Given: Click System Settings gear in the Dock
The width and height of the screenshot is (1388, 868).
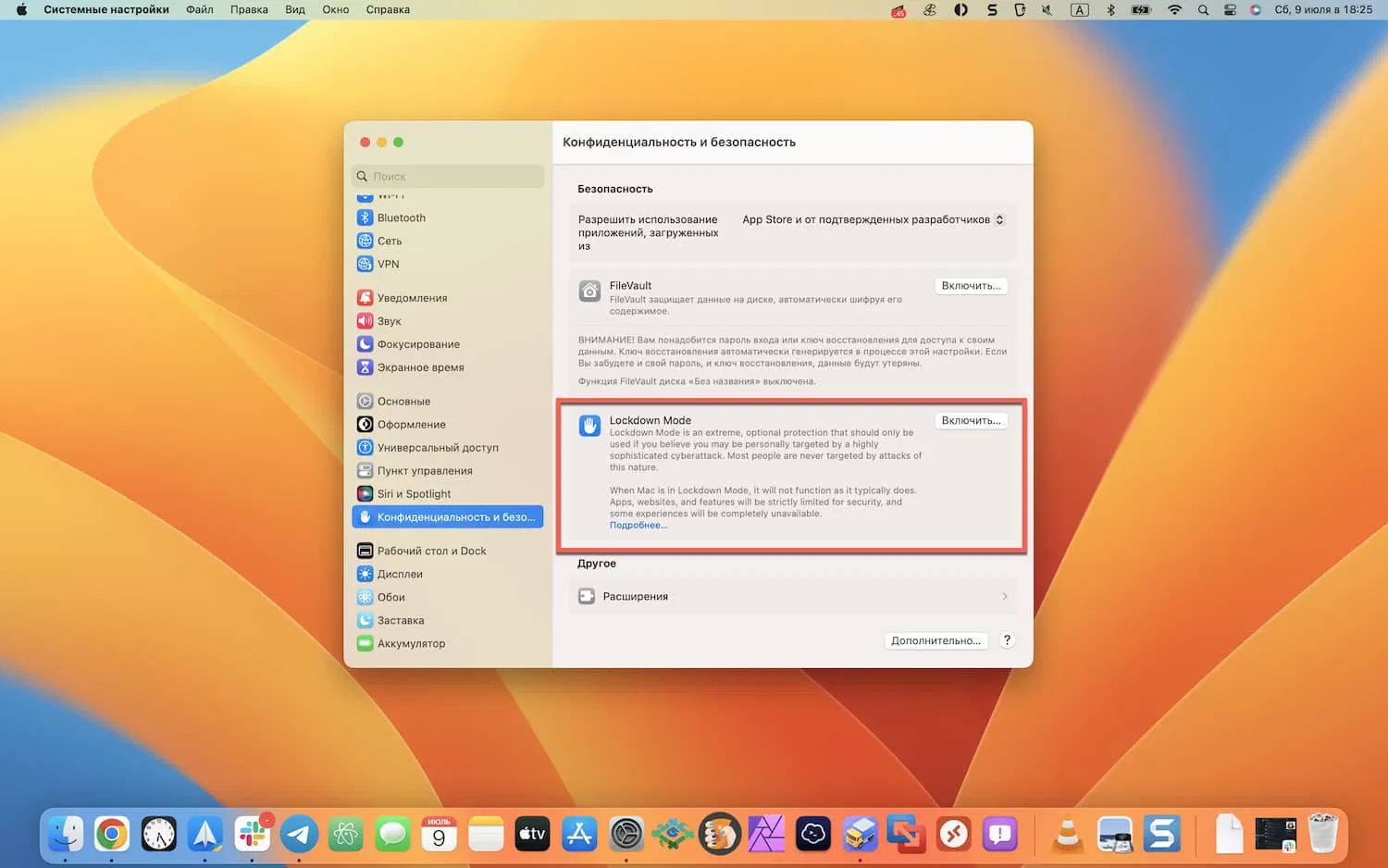Looking at the screenshot, I should click(626, 835).
